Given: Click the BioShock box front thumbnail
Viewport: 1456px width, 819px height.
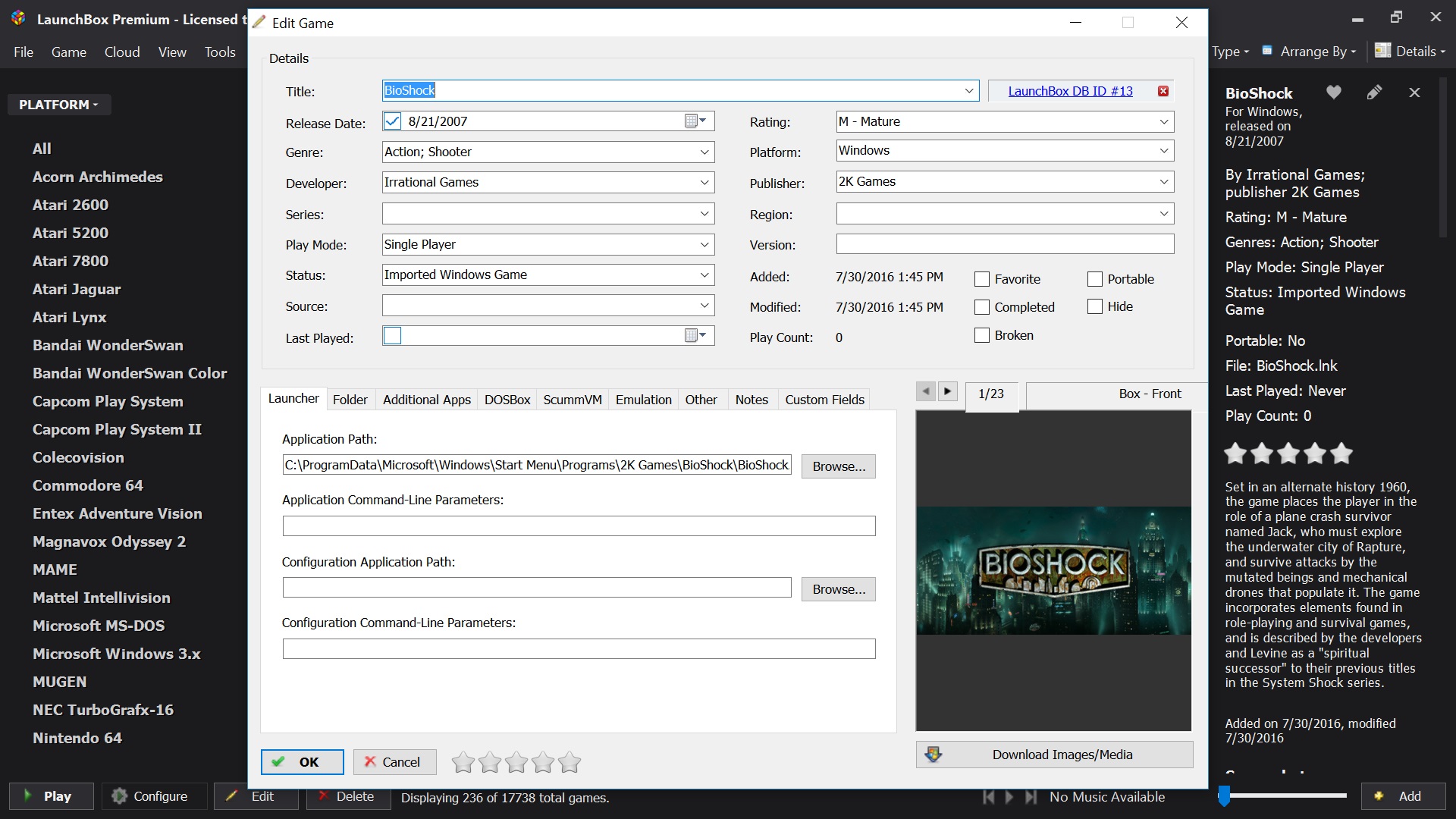Looking at the screenshot, I should 1053,570.
